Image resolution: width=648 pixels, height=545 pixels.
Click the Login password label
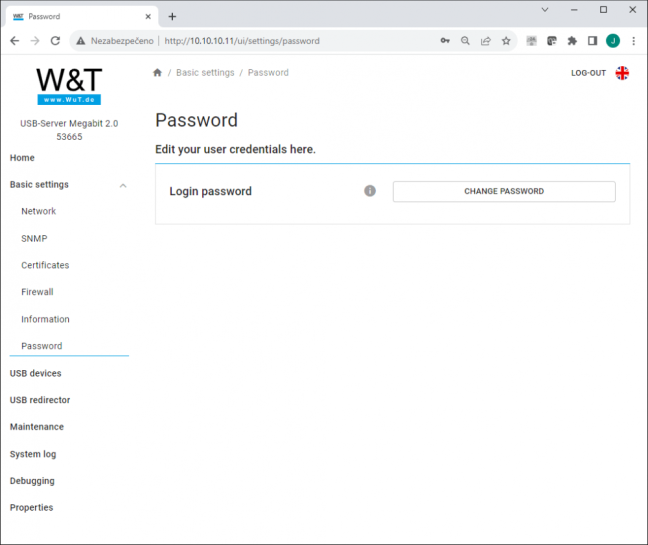point(210,191)
